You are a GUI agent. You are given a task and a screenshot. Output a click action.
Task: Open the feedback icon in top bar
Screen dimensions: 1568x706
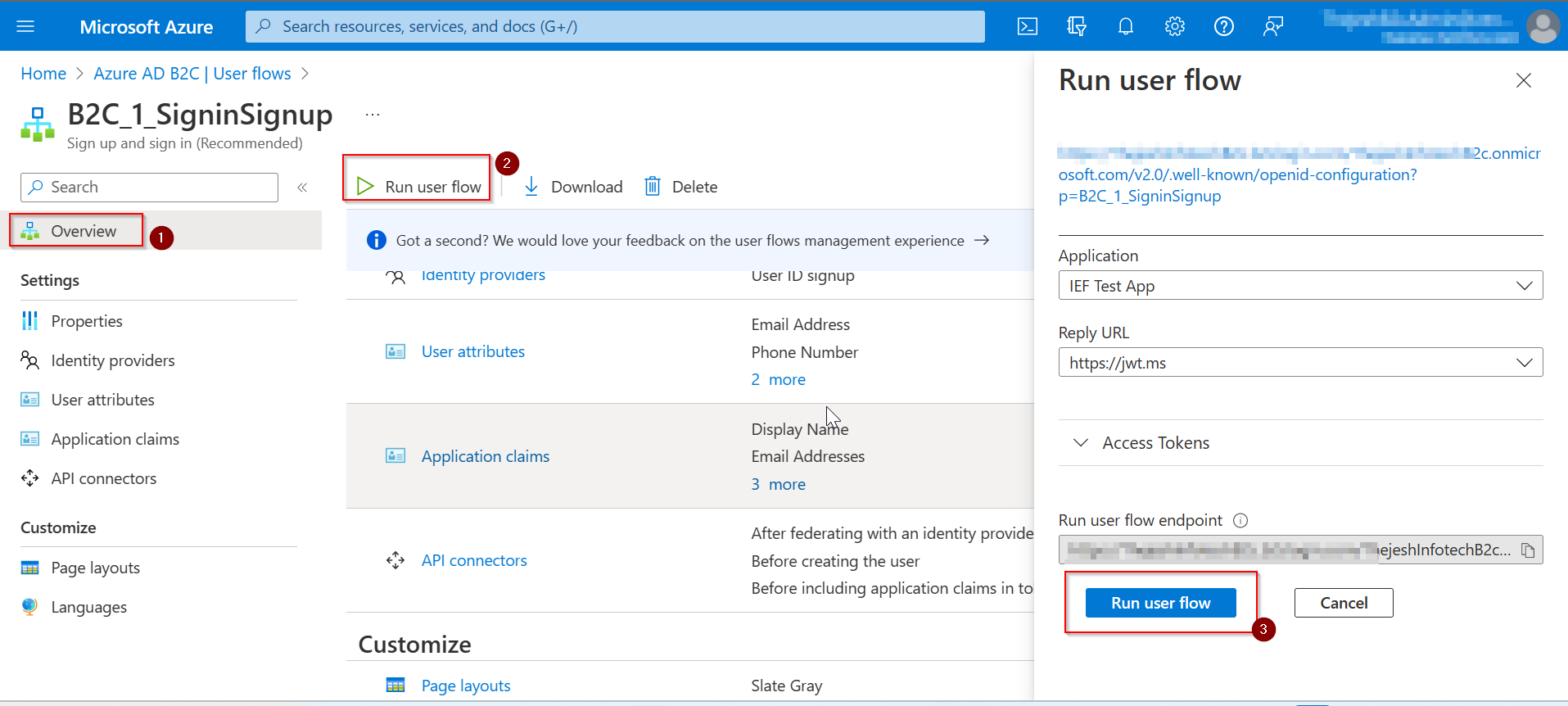[1273, 26]
